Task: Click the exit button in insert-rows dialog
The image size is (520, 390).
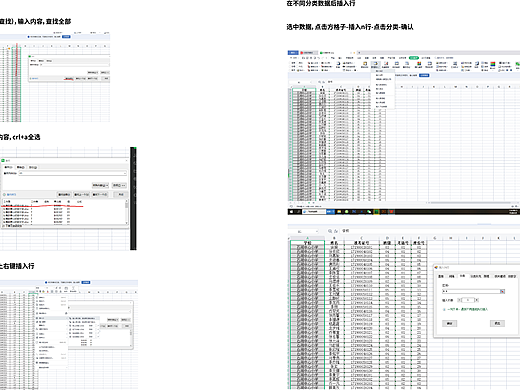Action: (497, 323)
